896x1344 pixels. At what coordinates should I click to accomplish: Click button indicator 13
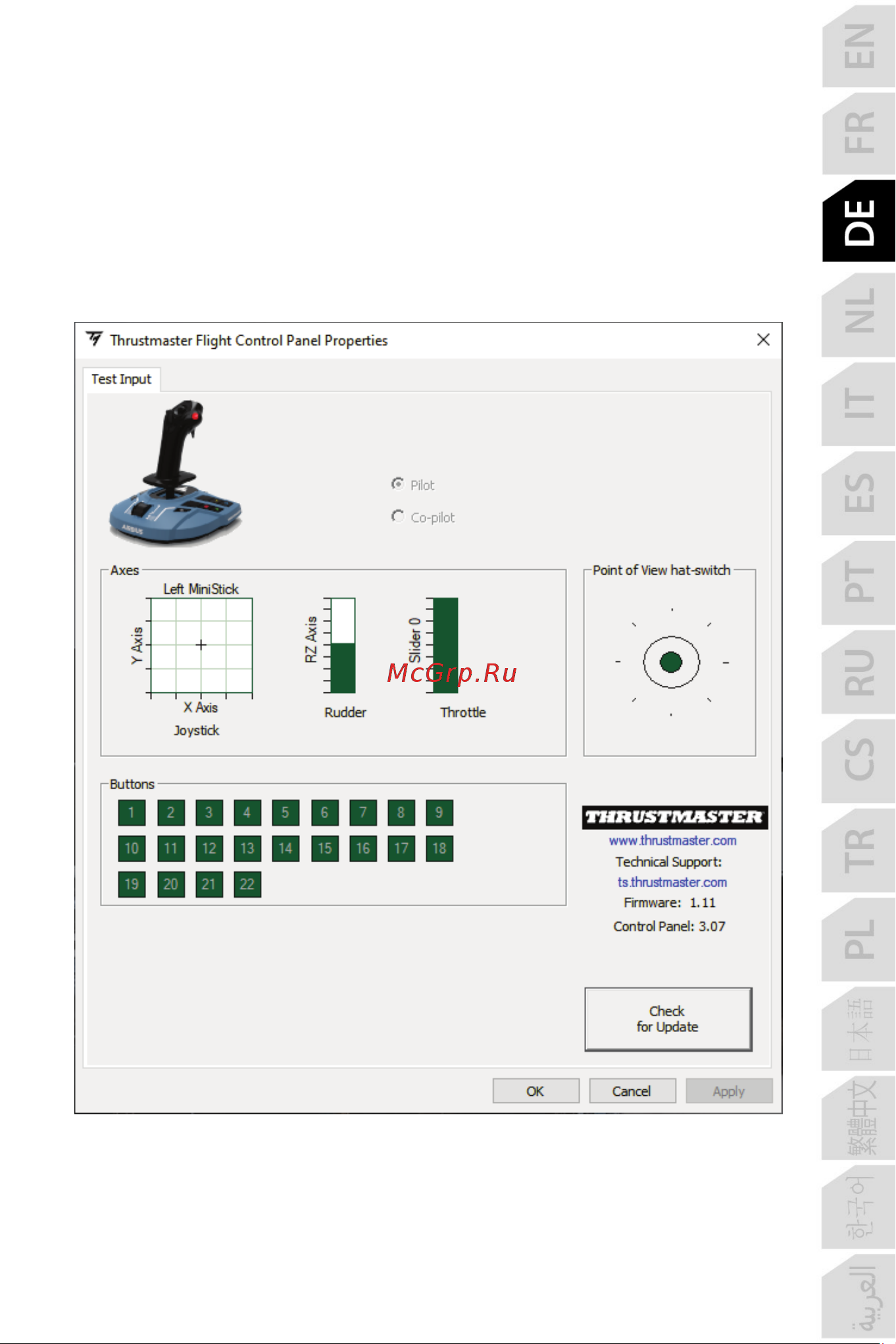247,848
